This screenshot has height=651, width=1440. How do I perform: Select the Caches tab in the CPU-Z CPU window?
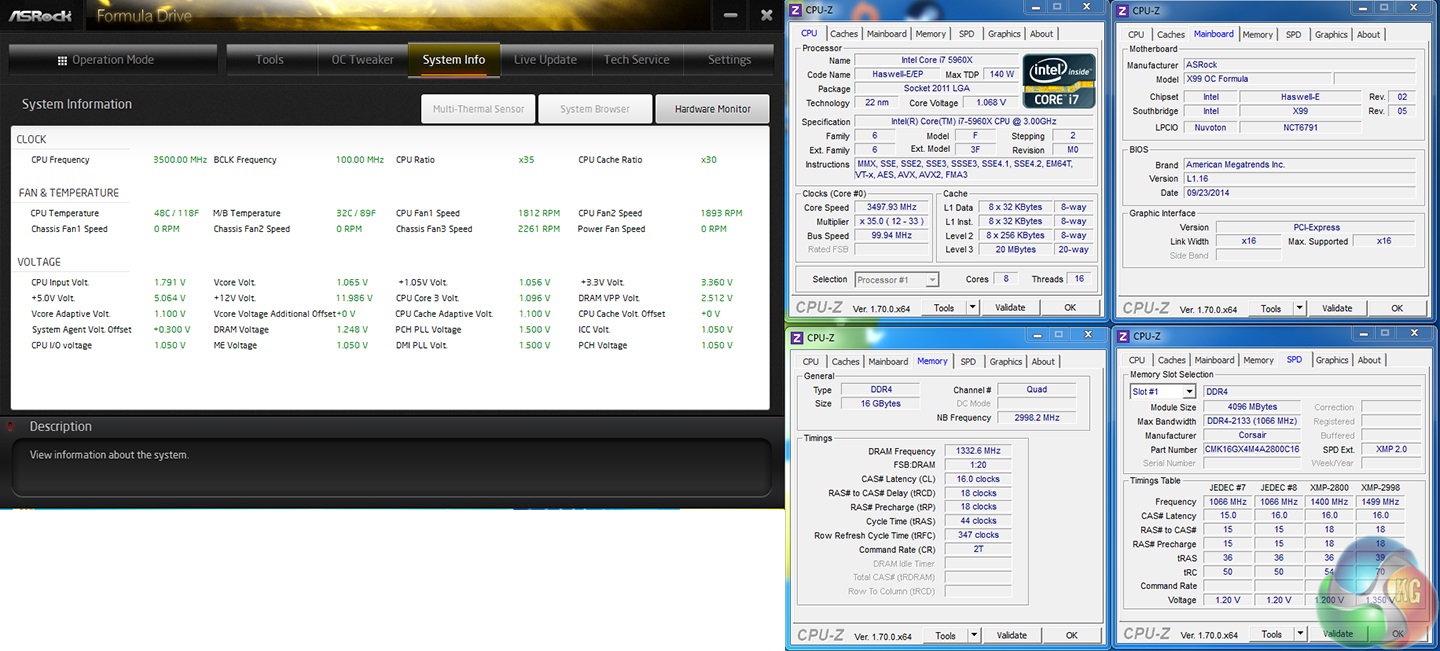pos(844,34)
